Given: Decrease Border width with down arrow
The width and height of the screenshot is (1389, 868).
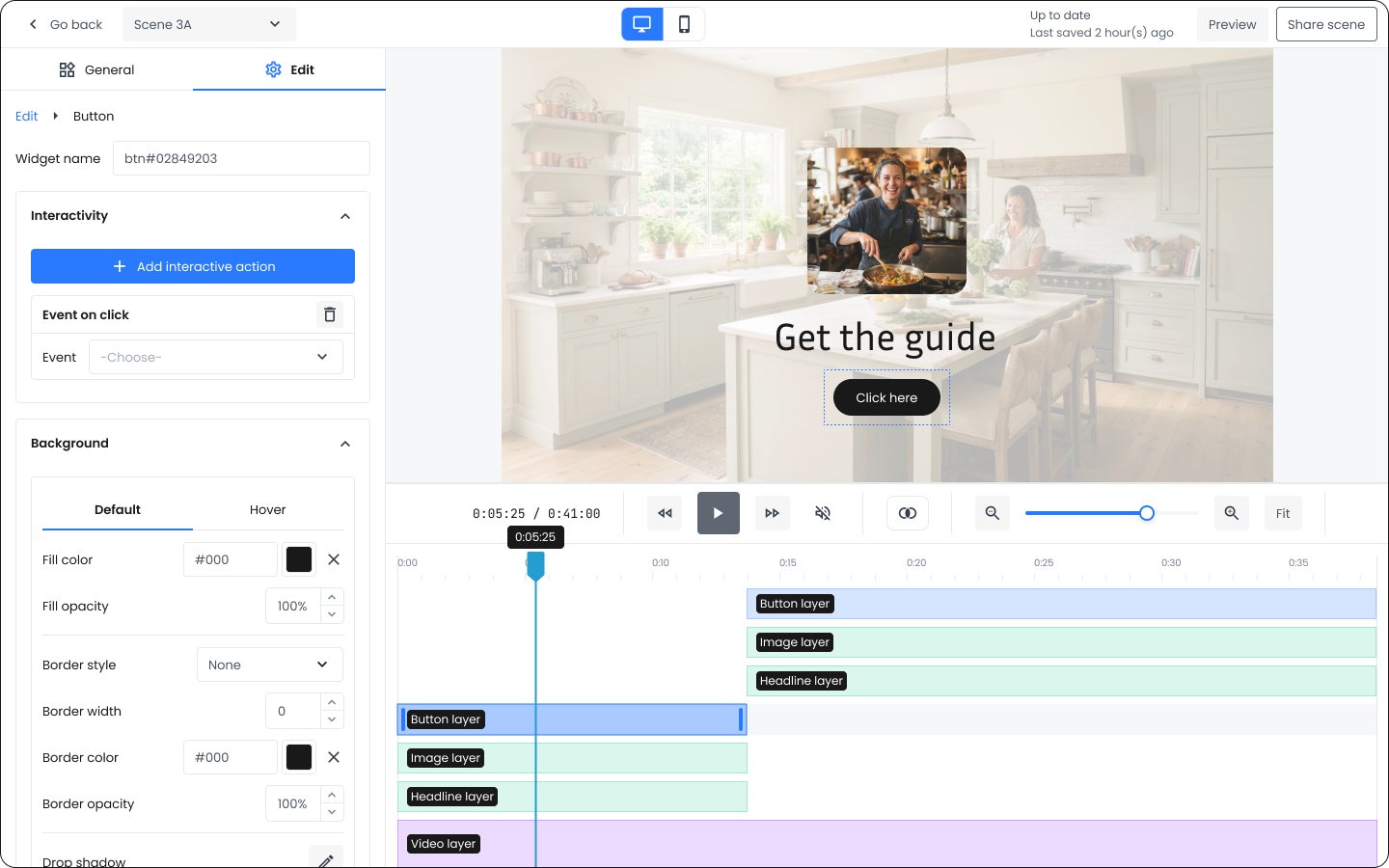Looking at the screenshot, I should pos(332,719).
